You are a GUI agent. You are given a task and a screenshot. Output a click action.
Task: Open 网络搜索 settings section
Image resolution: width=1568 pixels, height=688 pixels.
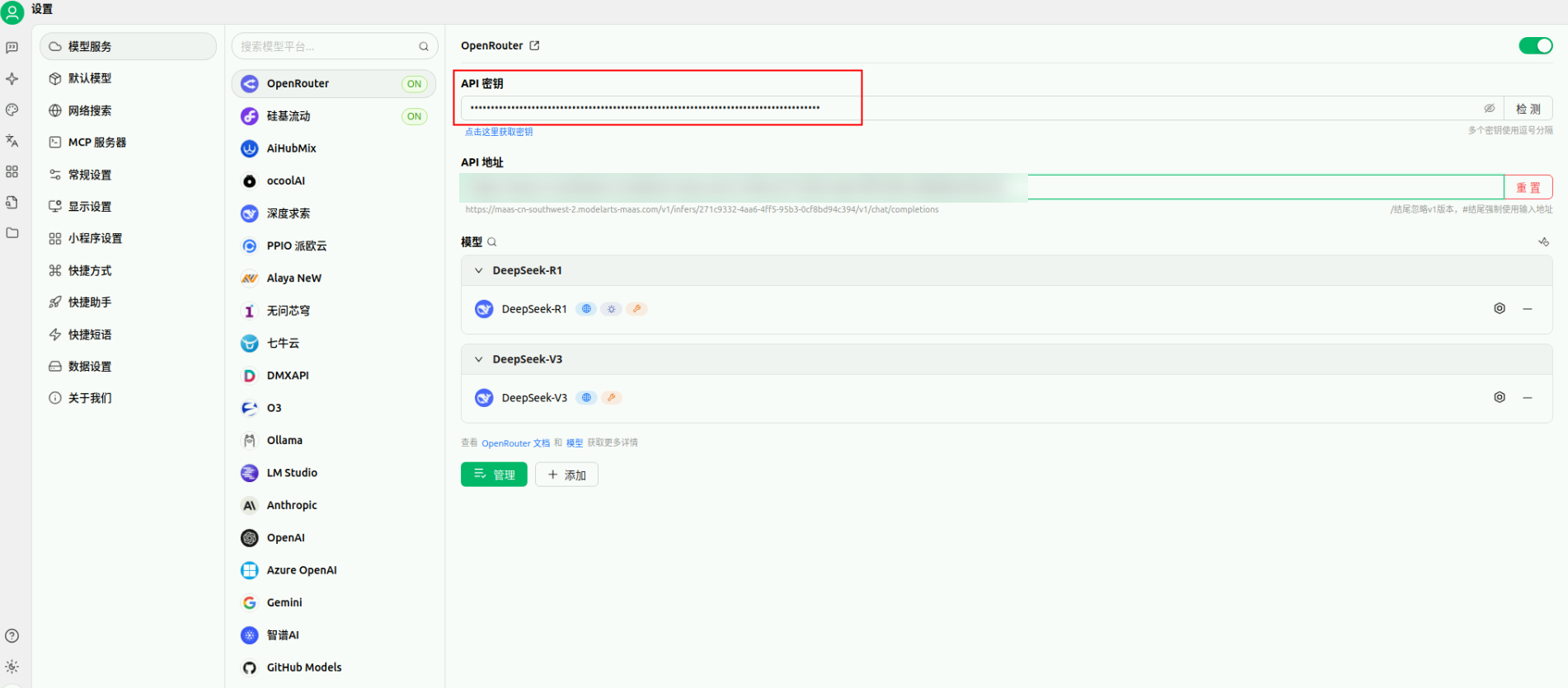(x=128, y=110)
